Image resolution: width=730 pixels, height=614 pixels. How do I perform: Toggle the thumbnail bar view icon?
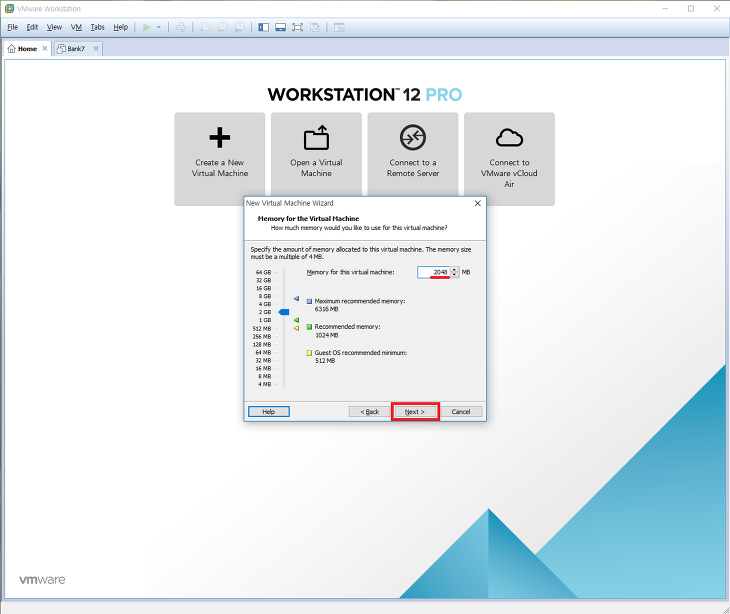(x=280, y=27)
